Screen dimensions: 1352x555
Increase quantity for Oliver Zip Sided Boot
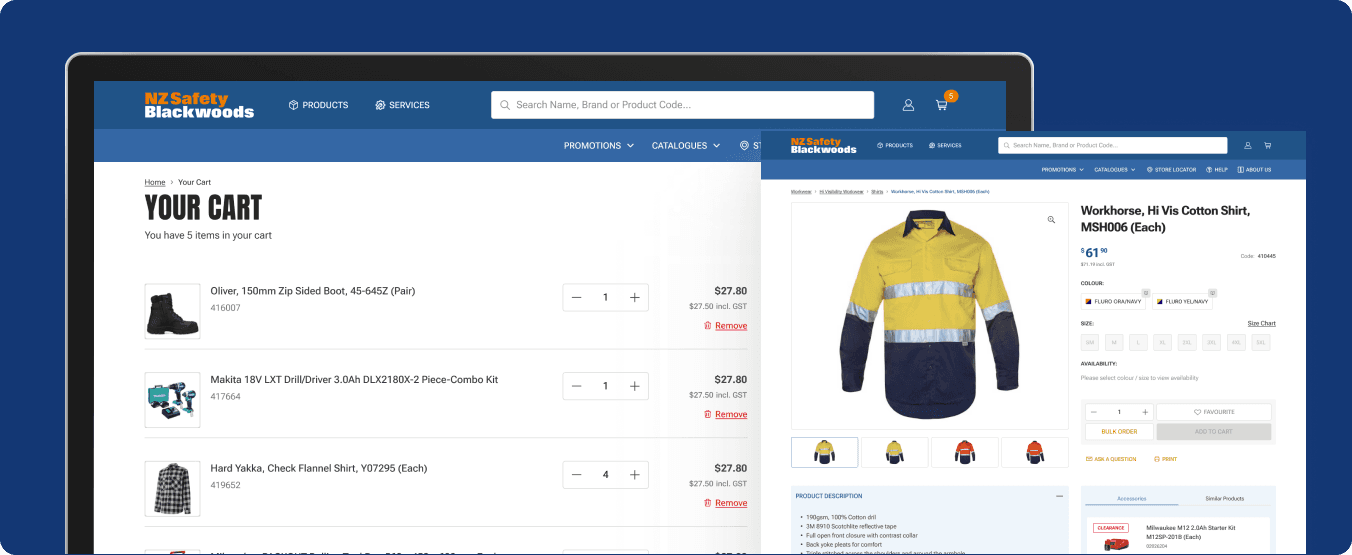pos(634,298)
